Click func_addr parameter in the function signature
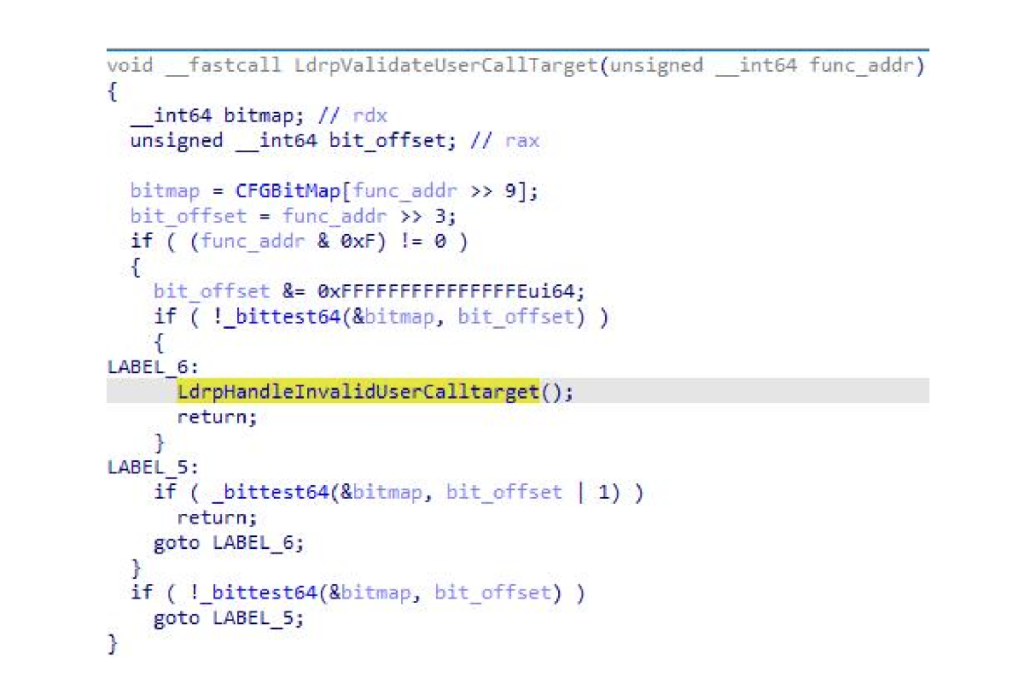The height and width of the screenshot is (684, 1024). click(x=867, y=66)
